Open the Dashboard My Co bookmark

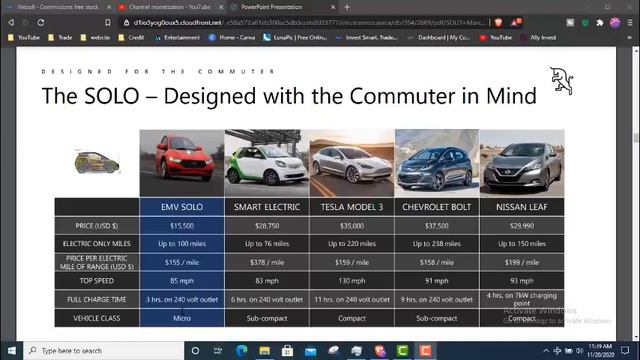tap(439, 38)
